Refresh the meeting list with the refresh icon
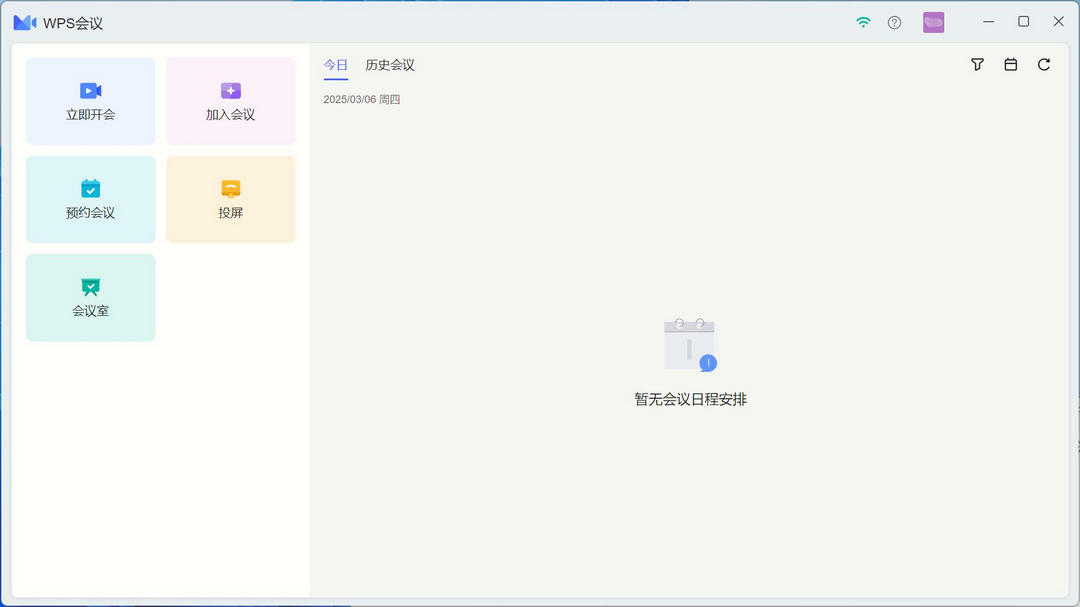The image size is (1080, 607). (x=1044, y=64)
